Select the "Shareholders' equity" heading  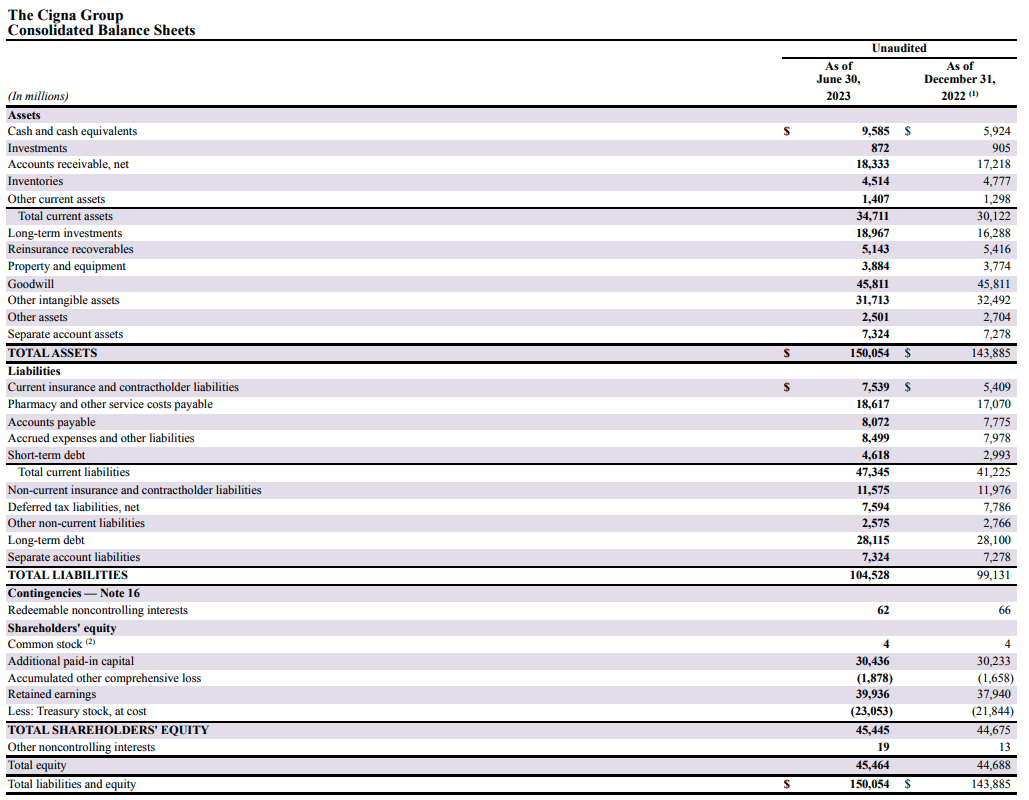click(62, 629)
